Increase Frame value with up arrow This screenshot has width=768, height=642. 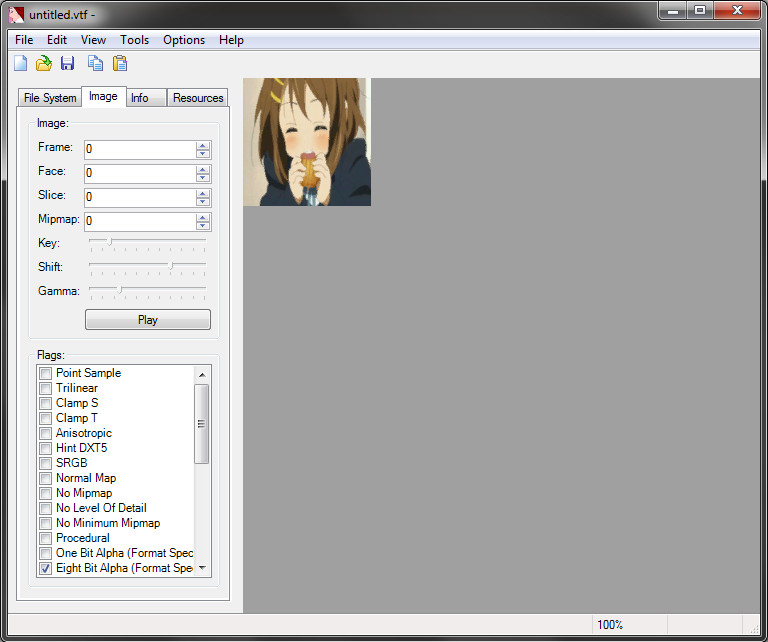(x=203, y=145)
